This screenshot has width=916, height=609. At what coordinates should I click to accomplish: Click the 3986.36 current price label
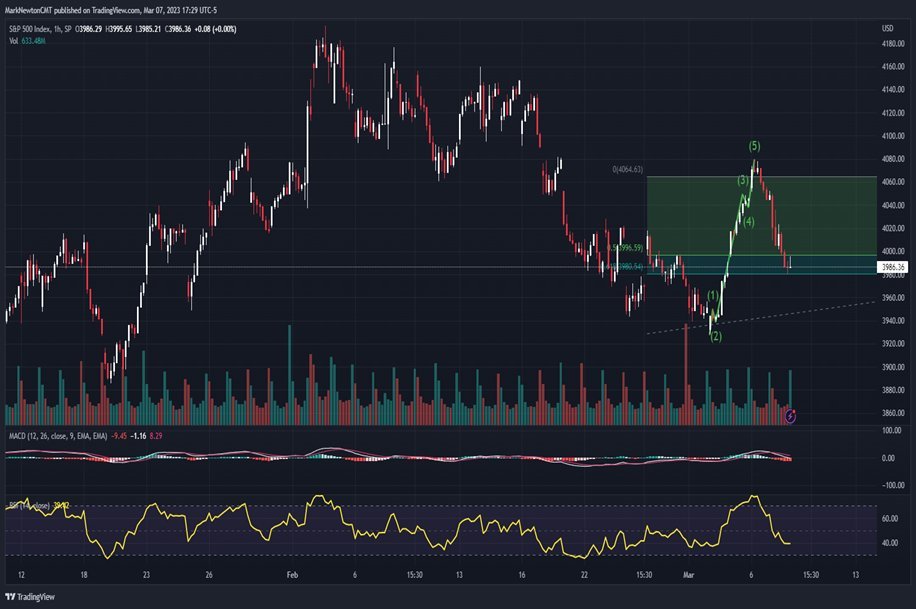pos(891,267)
